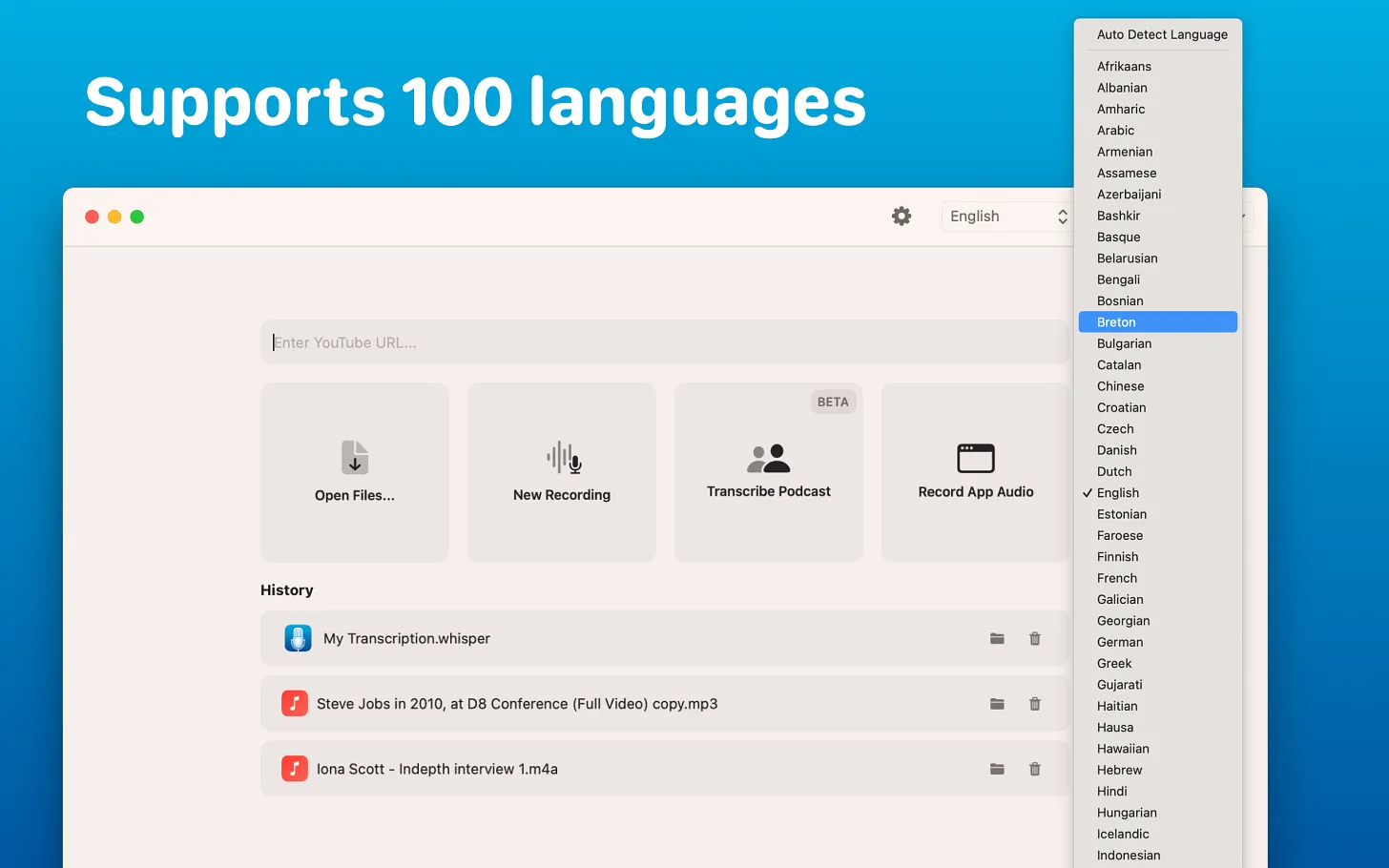
Task: Open the English language dropdown
Action: coord(1007,217)
